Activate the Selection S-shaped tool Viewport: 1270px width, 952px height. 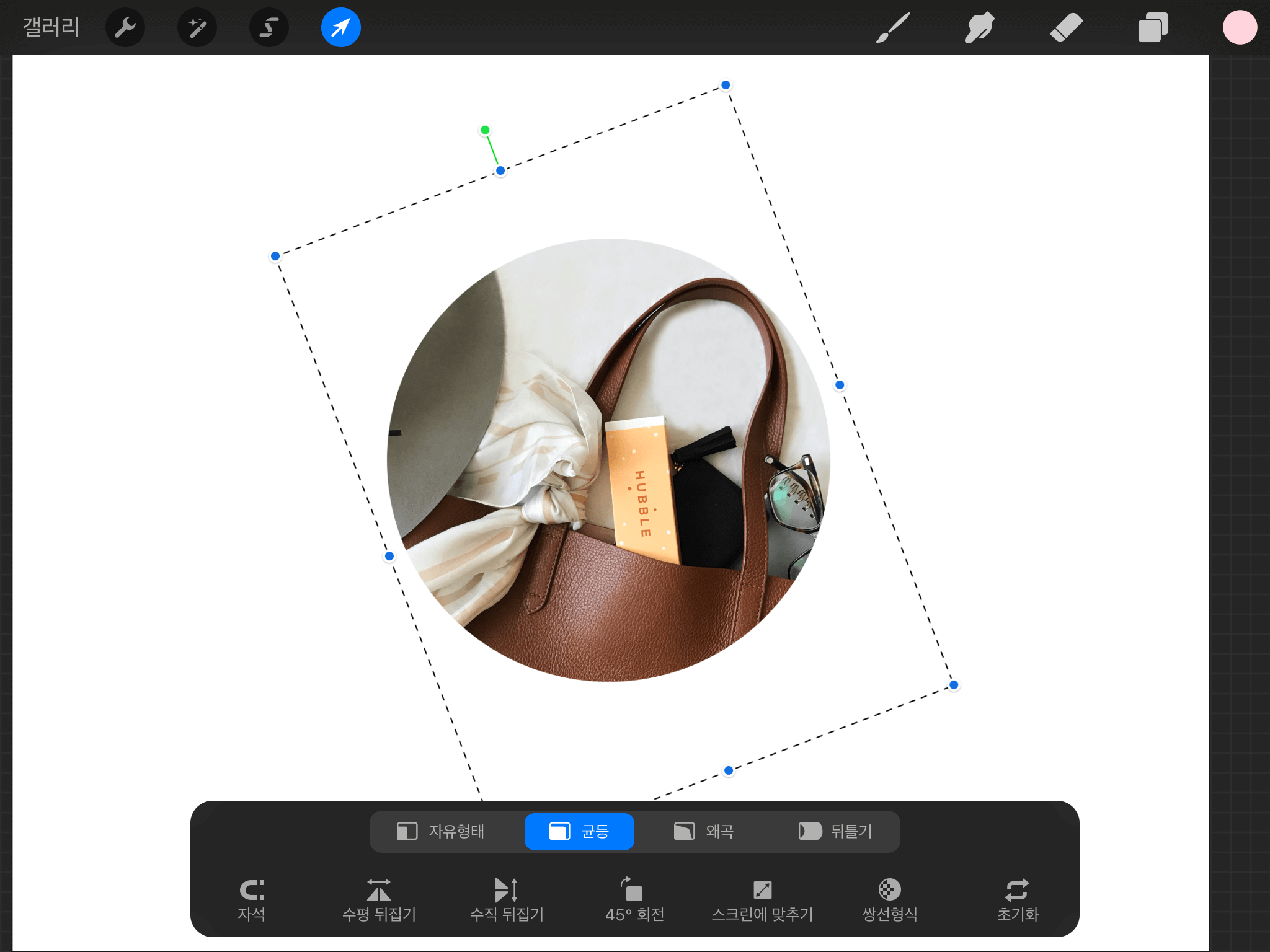pyautogui.click(x=269, y=27)
